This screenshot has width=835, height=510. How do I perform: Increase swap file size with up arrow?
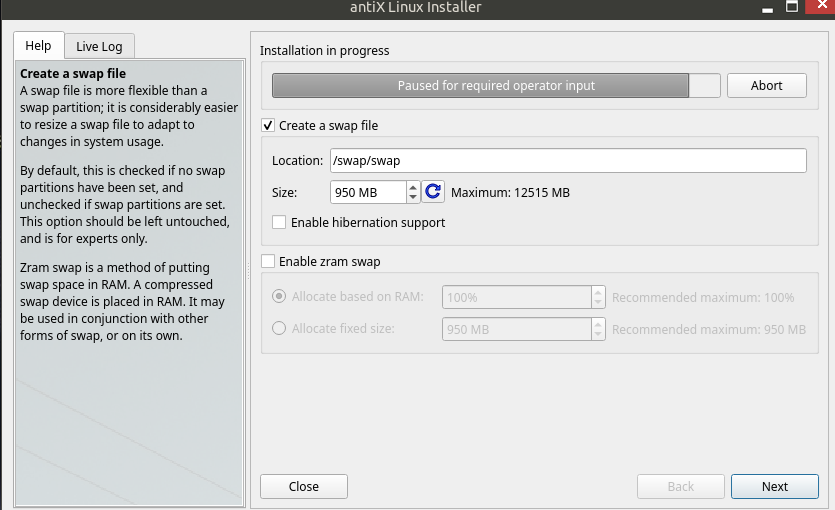pos(413,187)
